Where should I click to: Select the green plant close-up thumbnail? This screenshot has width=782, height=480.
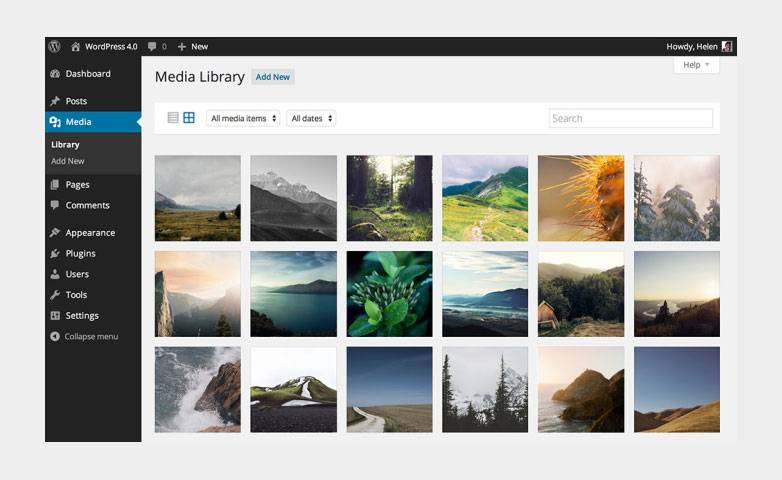[x=389, y=294]
